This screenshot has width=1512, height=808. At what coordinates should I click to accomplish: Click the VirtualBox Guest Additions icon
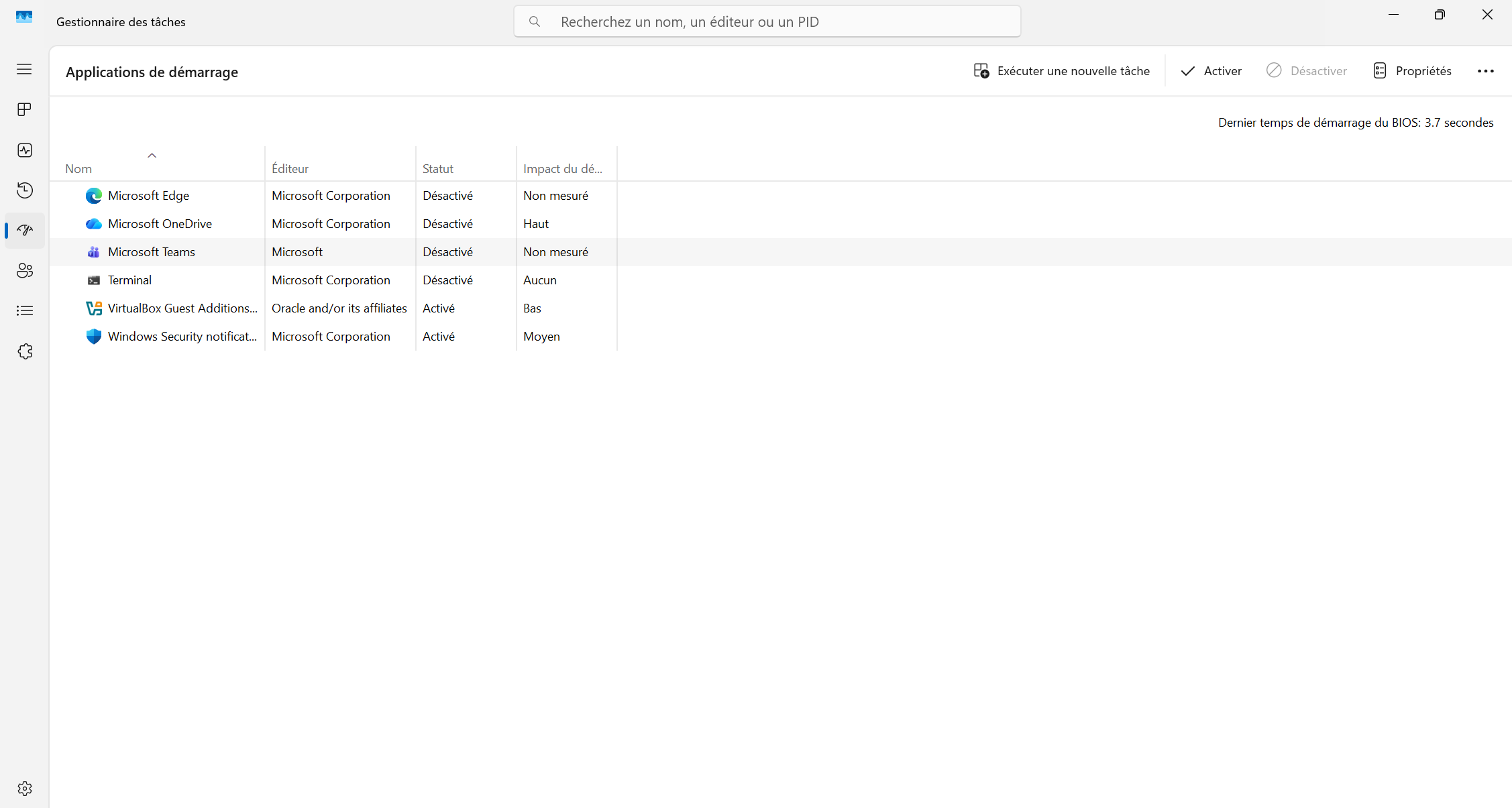(x=93, y=308)
